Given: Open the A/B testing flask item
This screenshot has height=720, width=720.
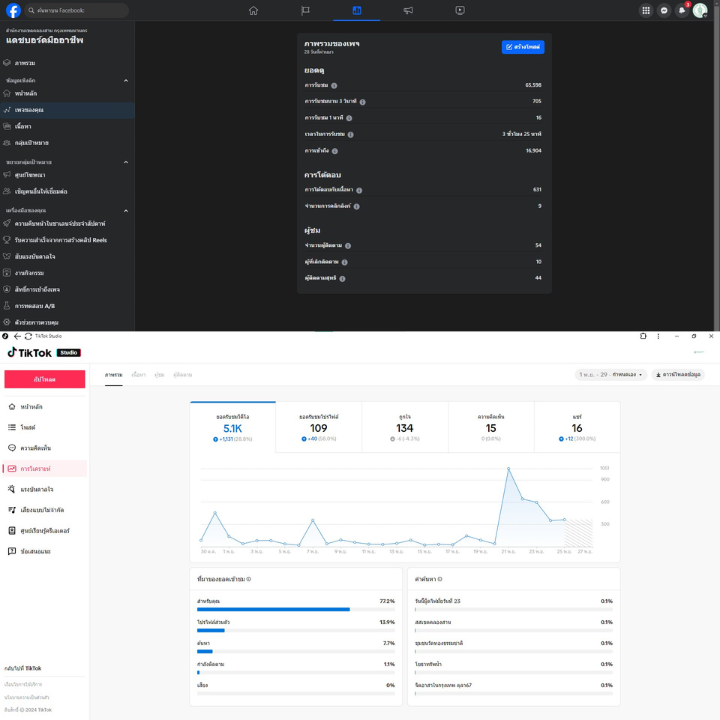Looking at the screenshot, I should (68, 306).
